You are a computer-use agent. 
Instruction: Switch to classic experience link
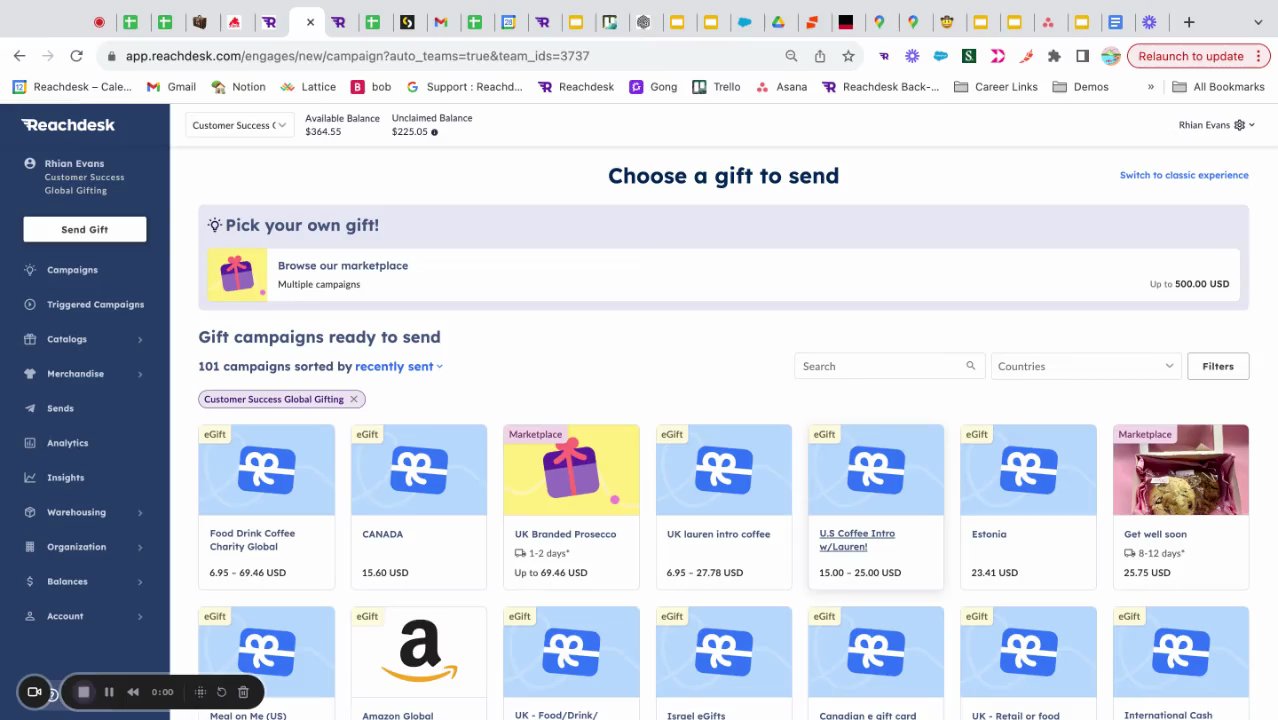pos(1184,175)
